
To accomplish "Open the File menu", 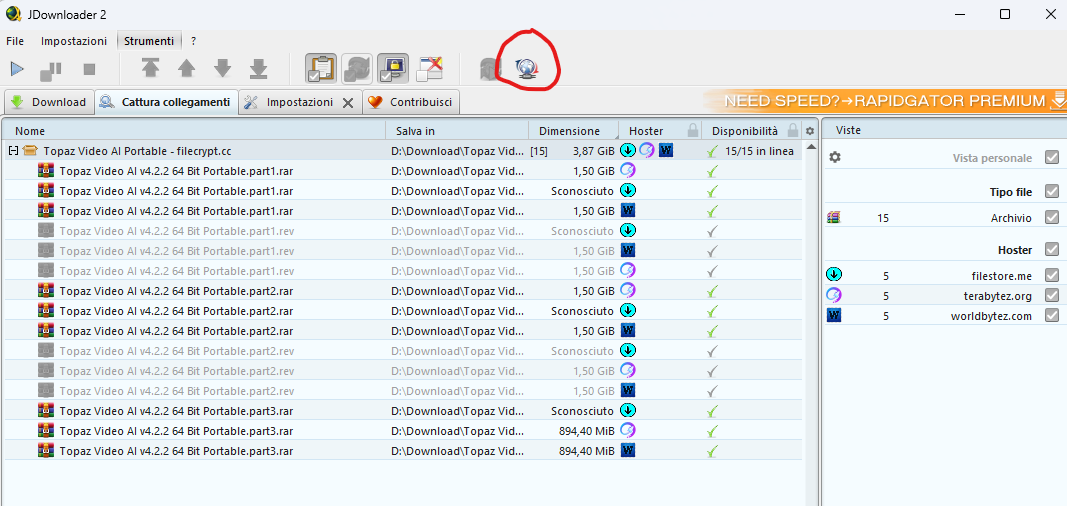I will tap(15, 41).
